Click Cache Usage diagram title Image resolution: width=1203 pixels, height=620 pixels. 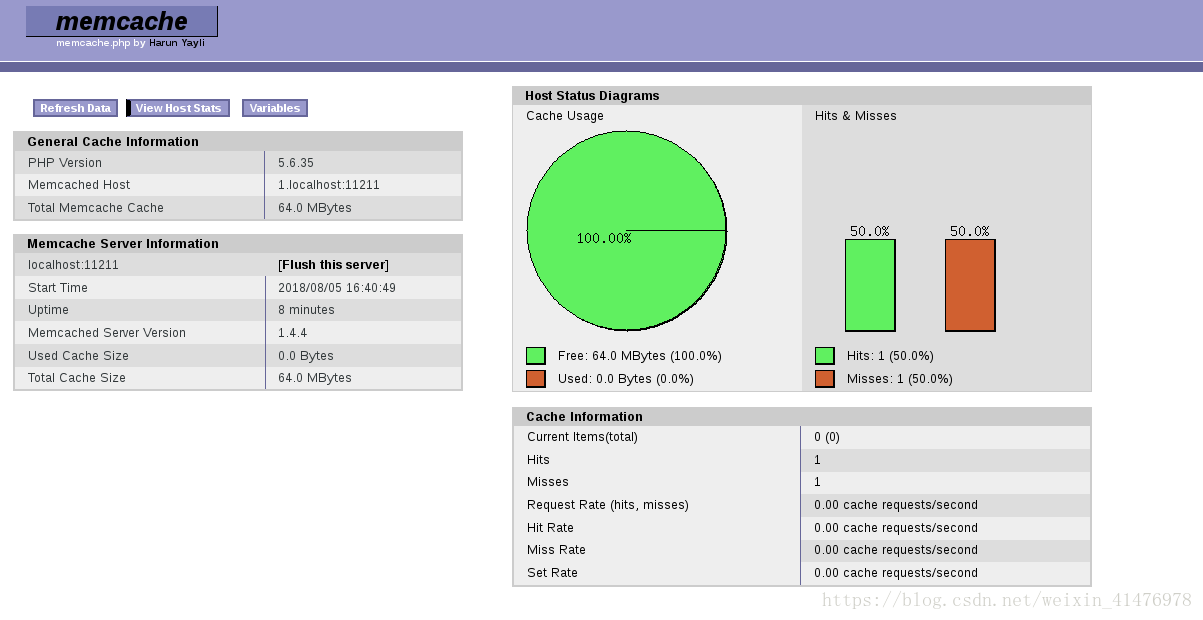[565, 116]
